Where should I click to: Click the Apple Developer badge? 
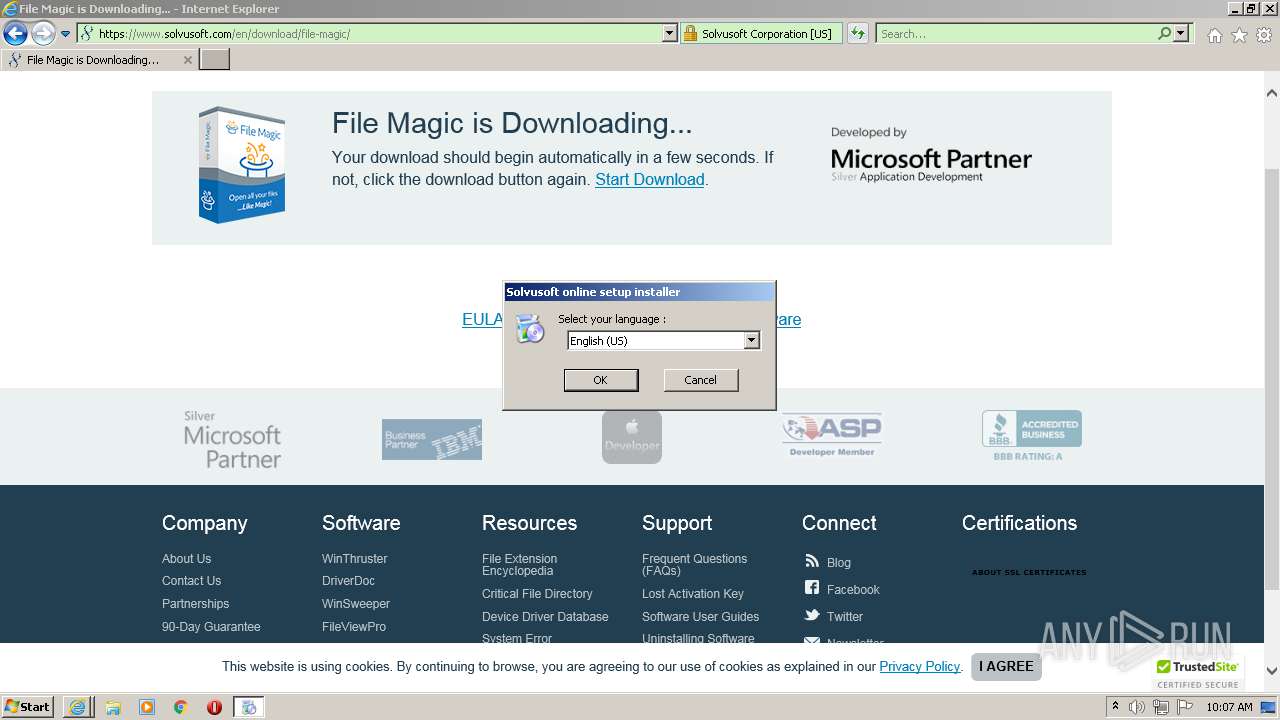632,437
